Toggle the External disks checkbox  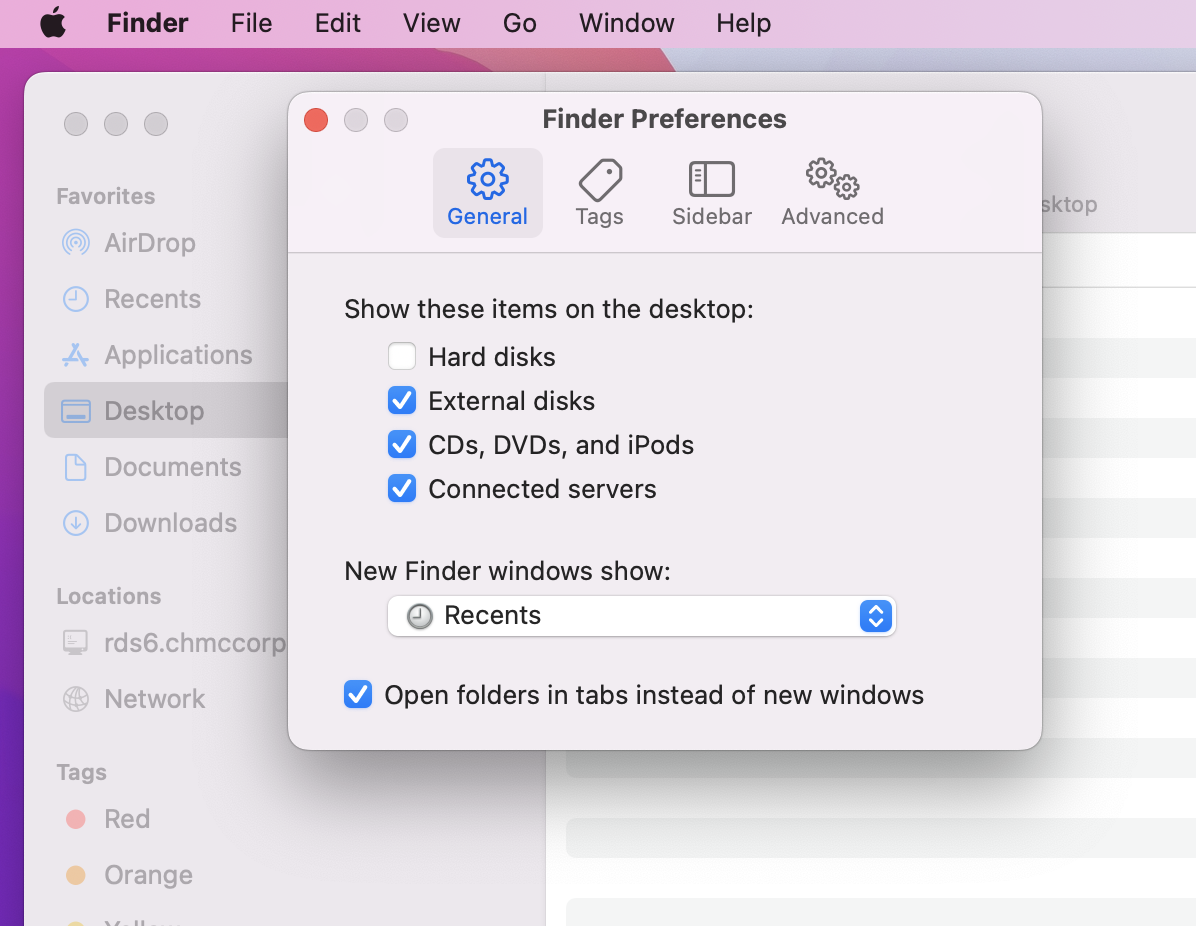[402, 400]
